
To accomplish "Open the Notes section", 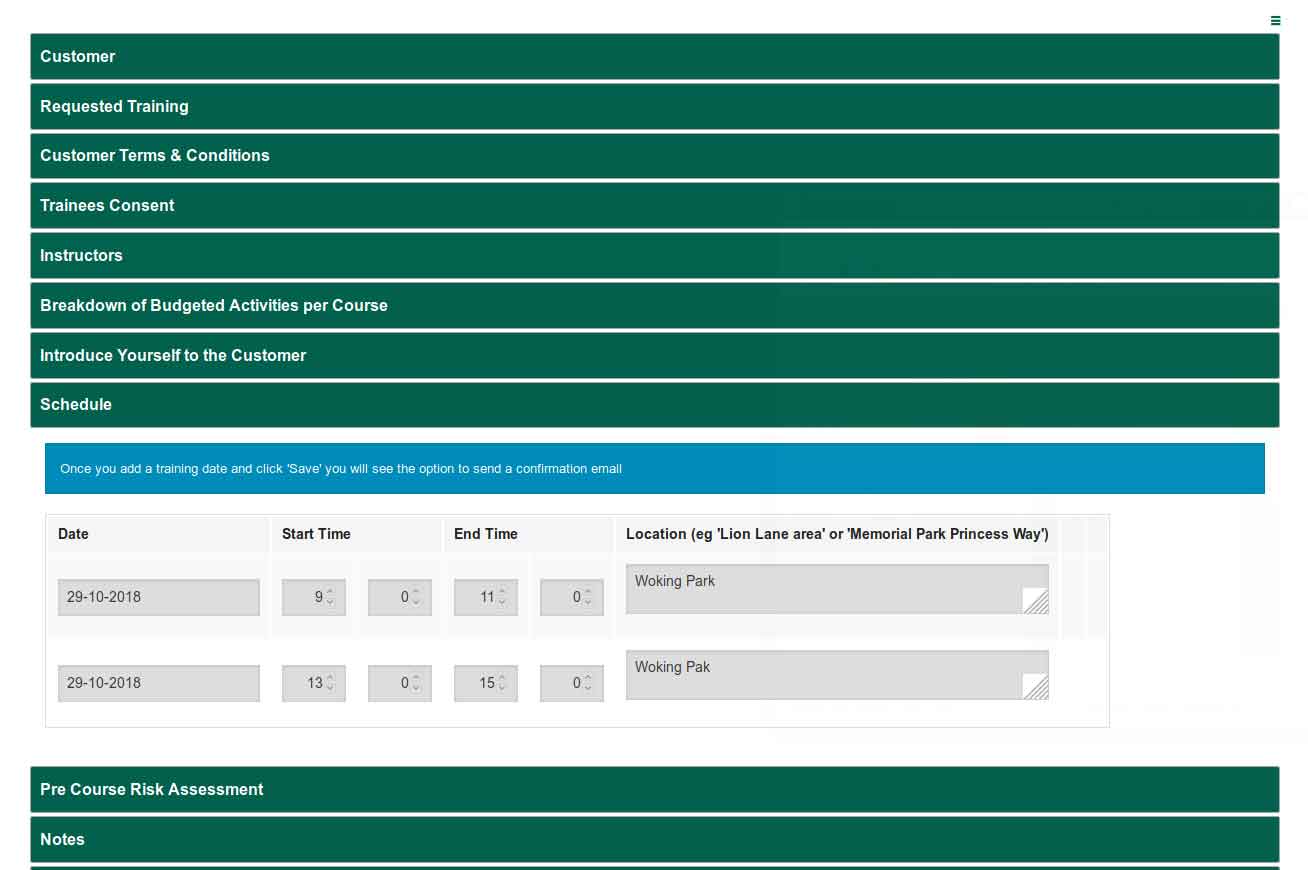I will [655, 839].
